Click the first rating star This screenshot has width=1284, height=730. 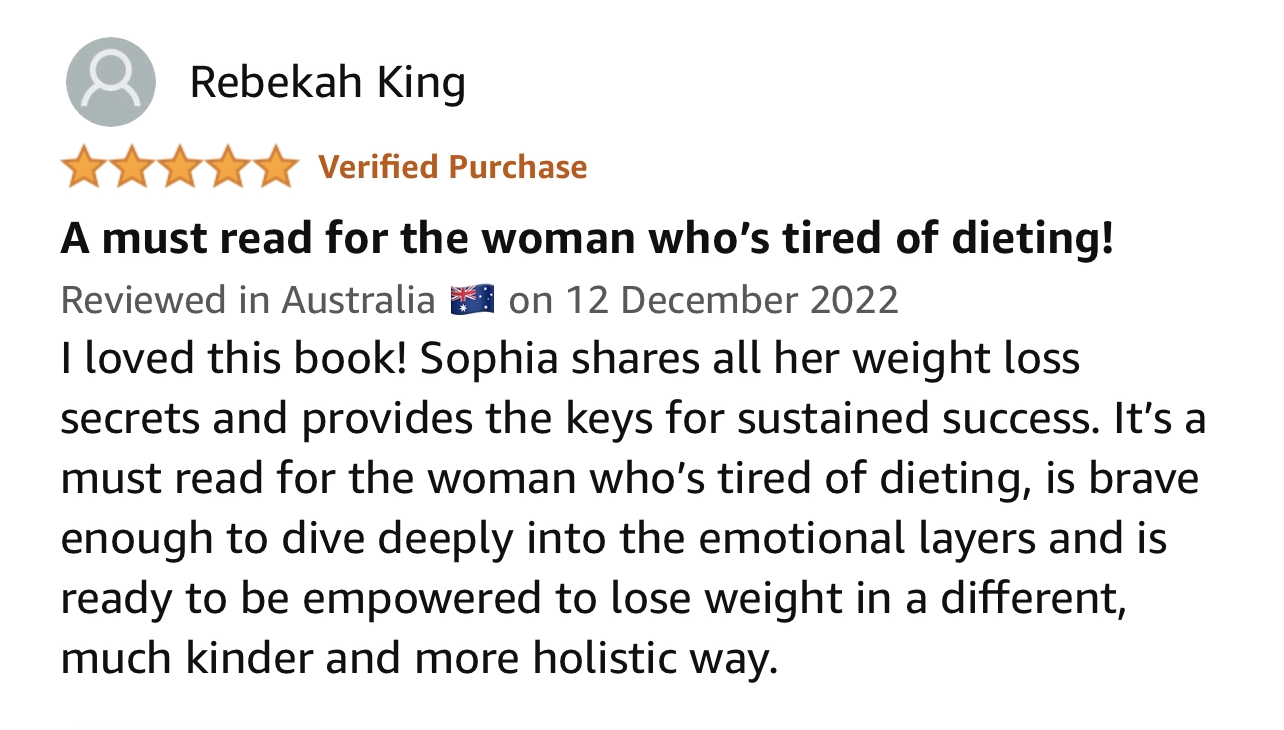click(84, 167)
